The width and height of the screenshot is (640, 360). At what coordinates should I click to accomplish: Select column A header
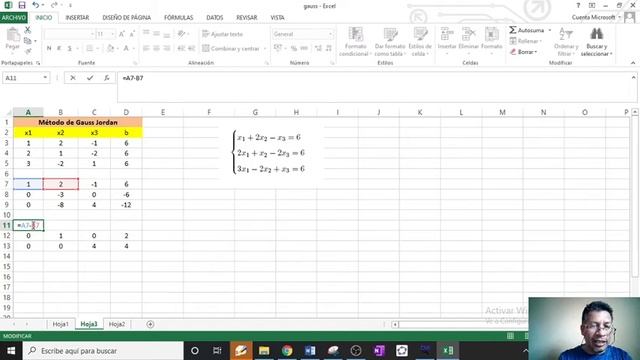coord(28,112)
